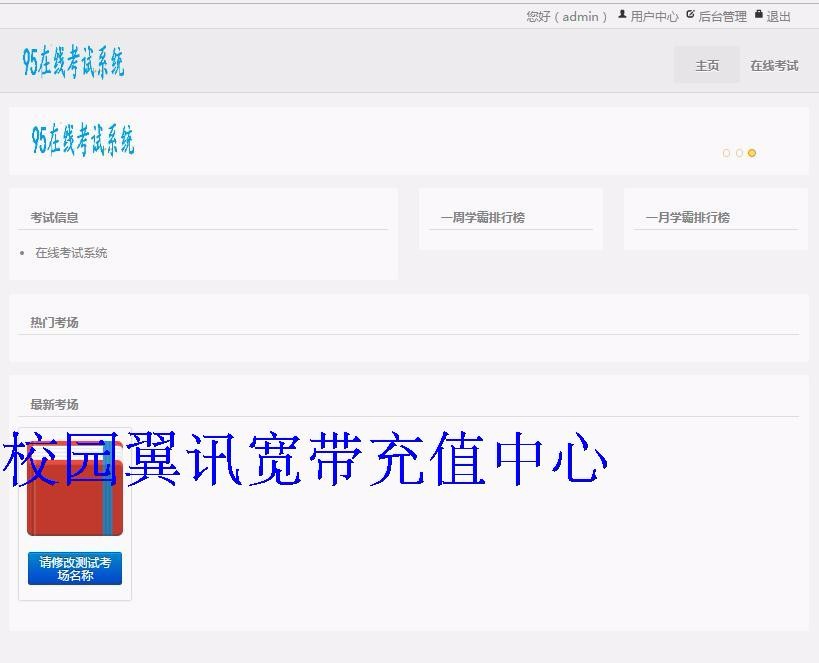
Task: Switch to the 主页 tab
Action: (x=706, y=64)
